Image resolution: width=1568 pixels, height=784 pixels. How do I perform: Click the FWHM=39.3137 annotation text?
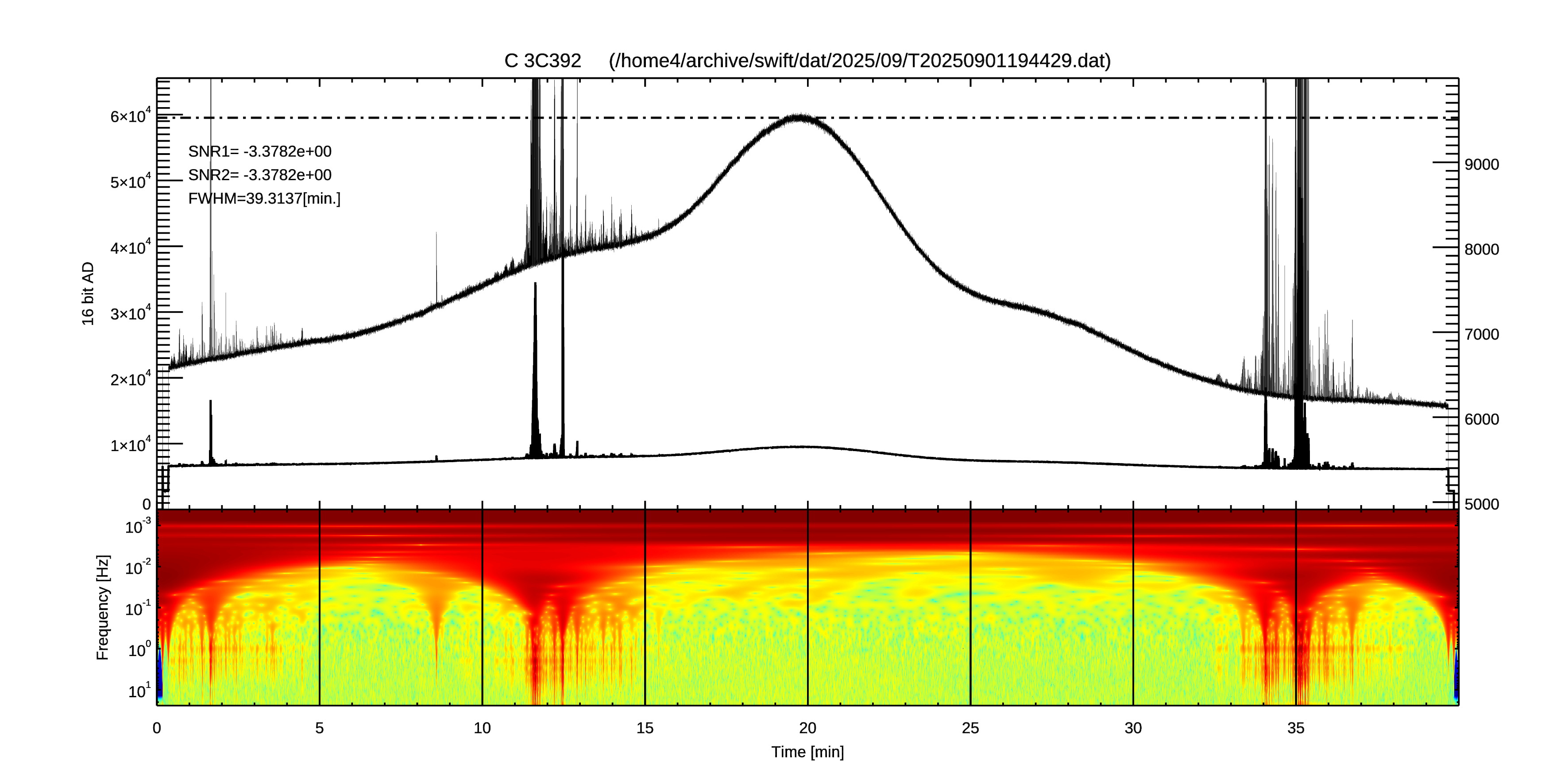264,199
